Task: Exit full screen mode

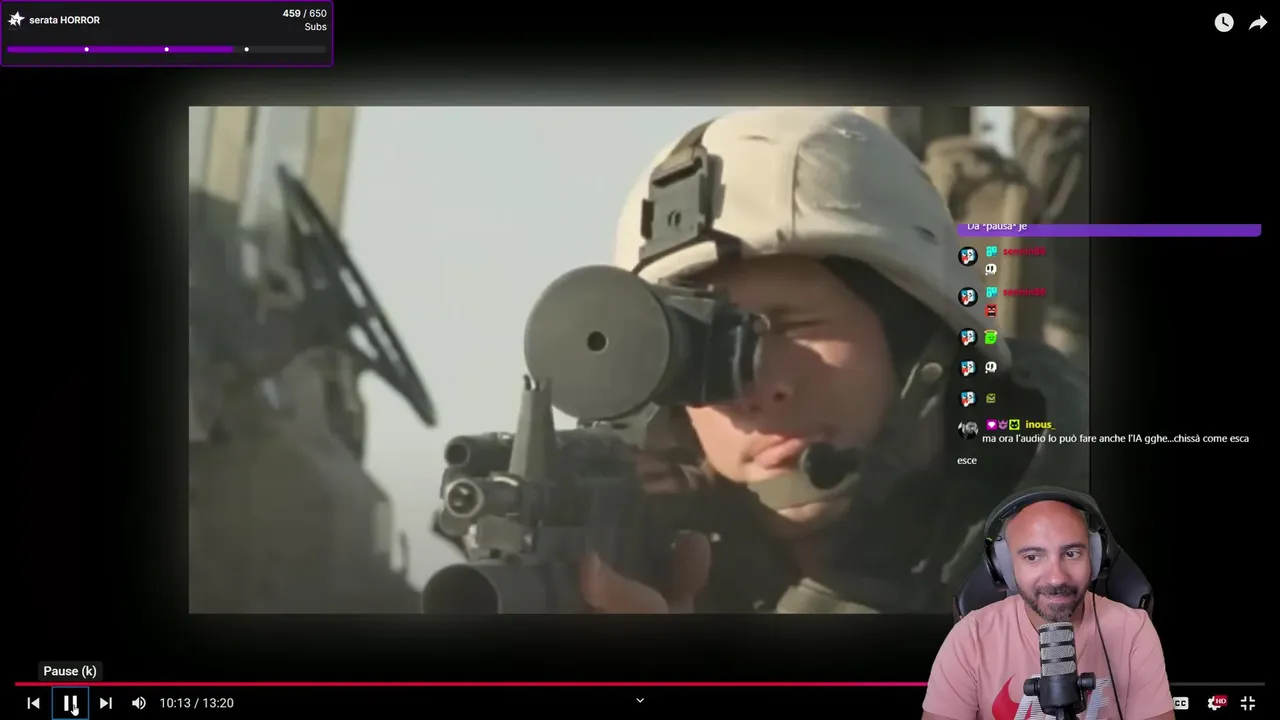Action: [x=1248, y=703]
